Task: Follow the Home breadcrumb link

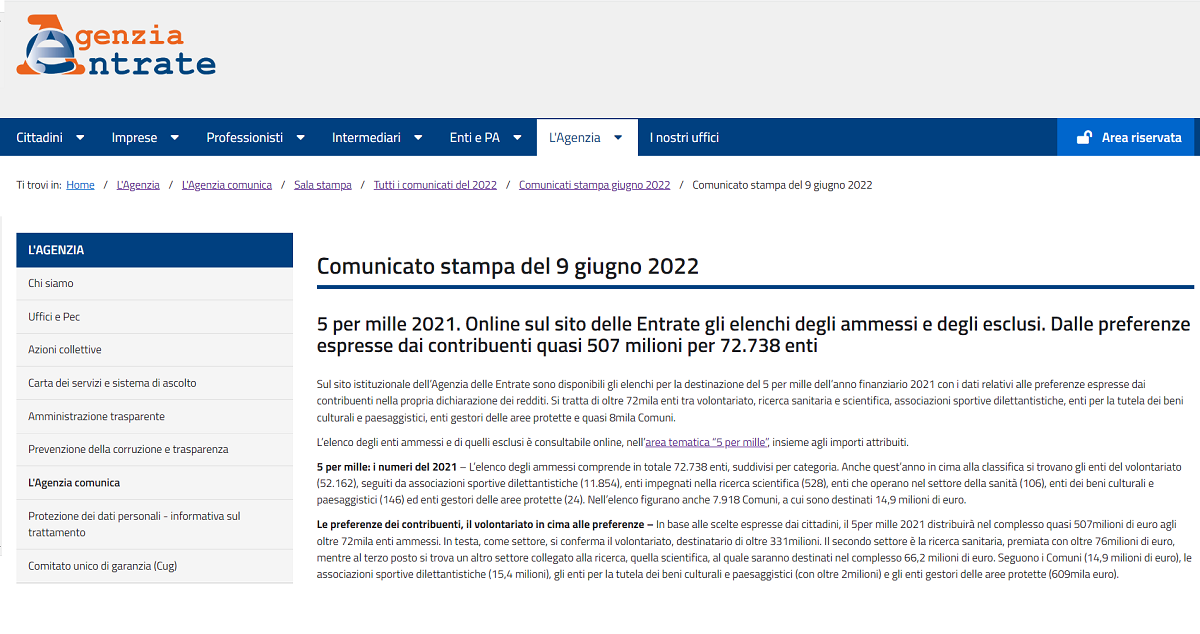Action: pos(80,185)
